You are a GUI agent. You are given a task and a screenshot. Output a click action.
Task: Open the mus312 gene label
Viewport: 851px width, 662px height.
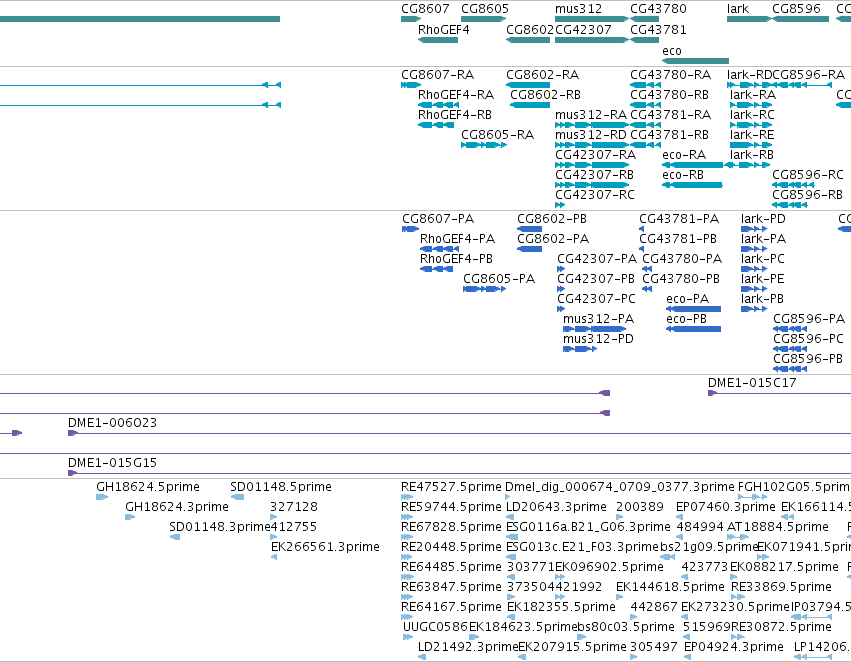click(x=578, y=9)
